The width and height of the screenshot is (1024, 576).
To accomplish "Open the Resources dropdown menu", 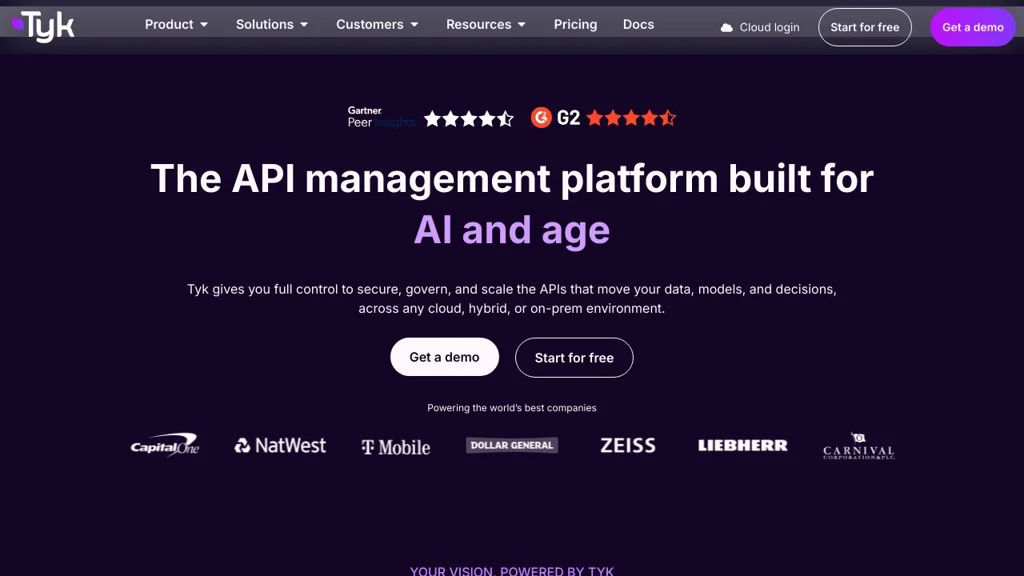I will pos(486,24).
